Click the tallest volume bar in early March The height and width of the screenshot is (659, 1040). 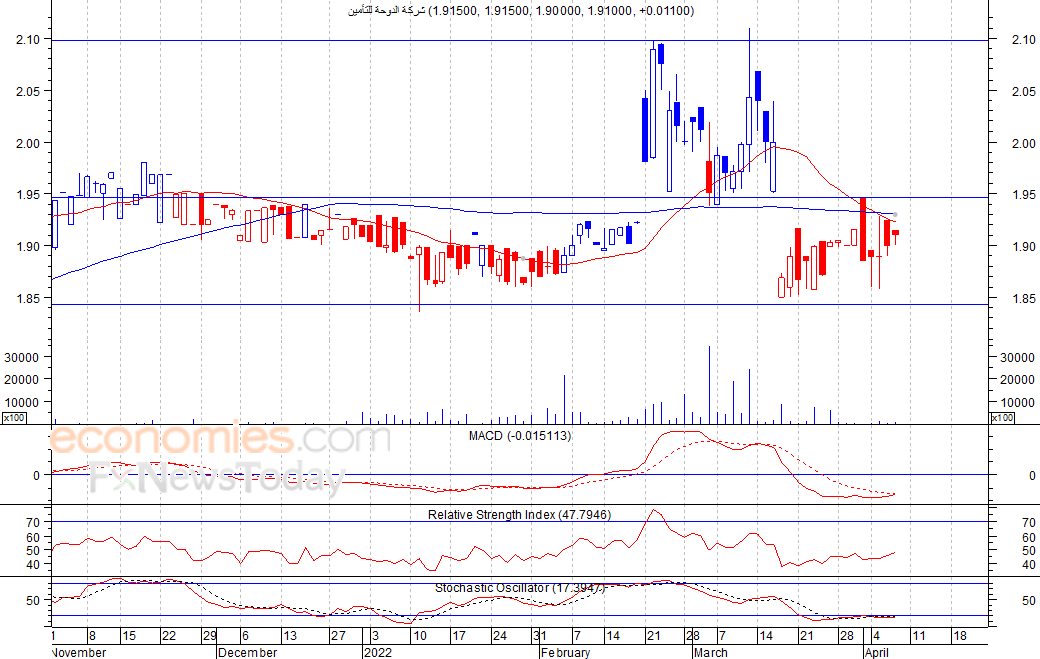point(709,385)
